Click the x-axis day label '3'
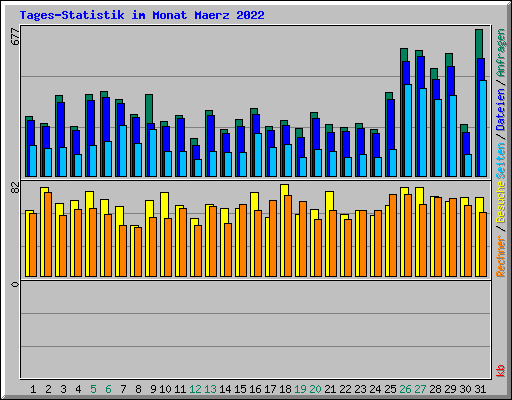The width and height of the screenshot is (512, 400). 63,389
